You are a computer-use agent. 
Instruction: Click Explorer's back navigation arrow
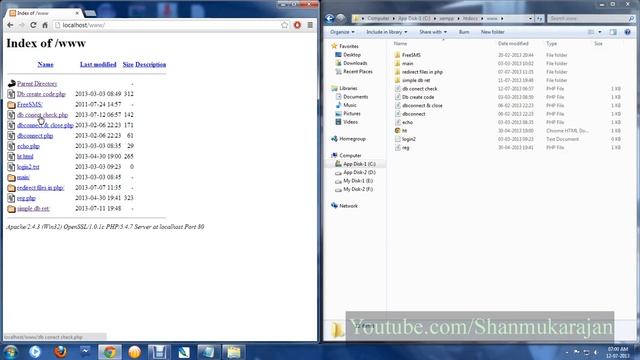coord(329,18)
